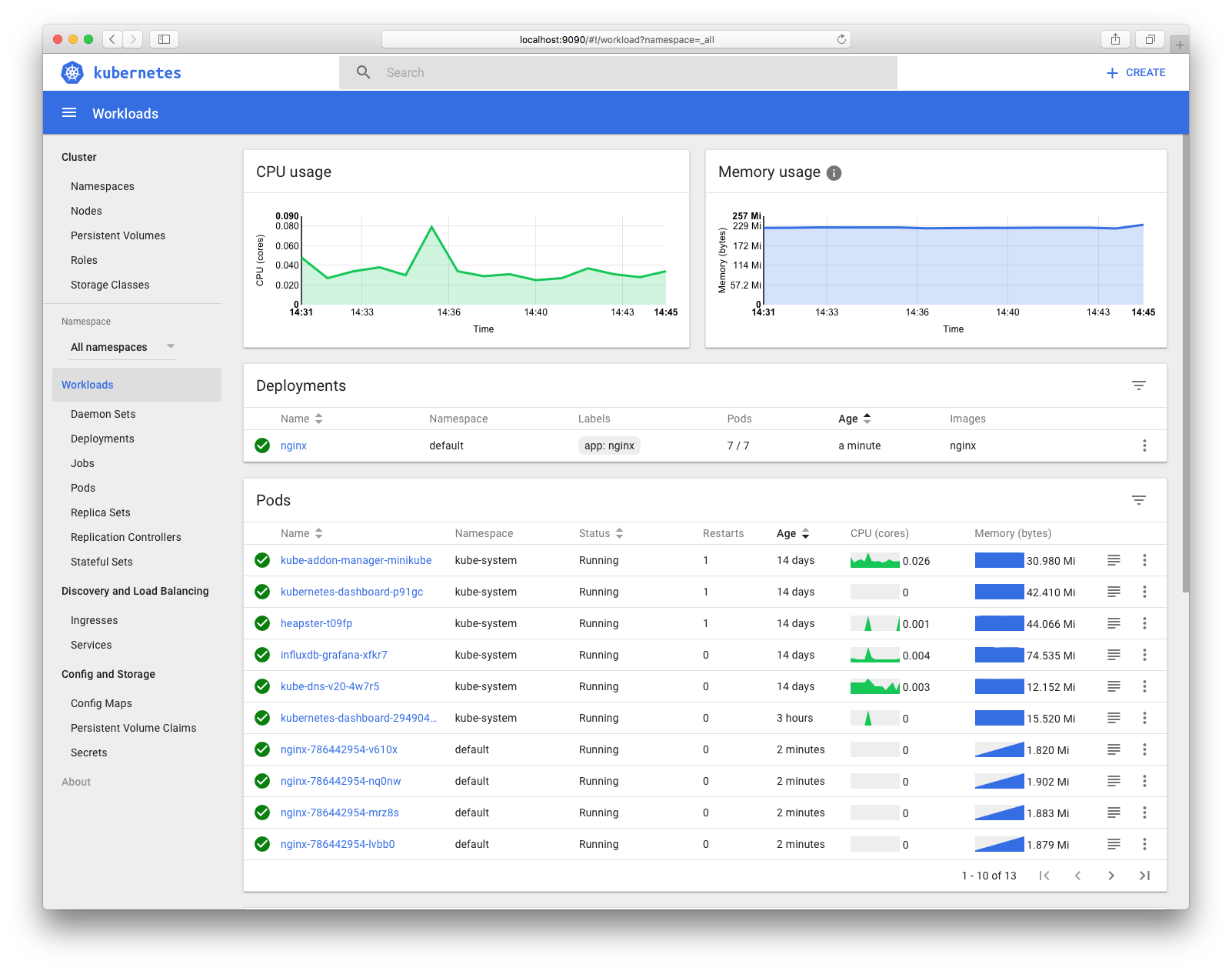Open actions menu for nginx-786442954-mrz8s pod
The width and height of the screenshot is (1232, 971).
point(1144,813)
